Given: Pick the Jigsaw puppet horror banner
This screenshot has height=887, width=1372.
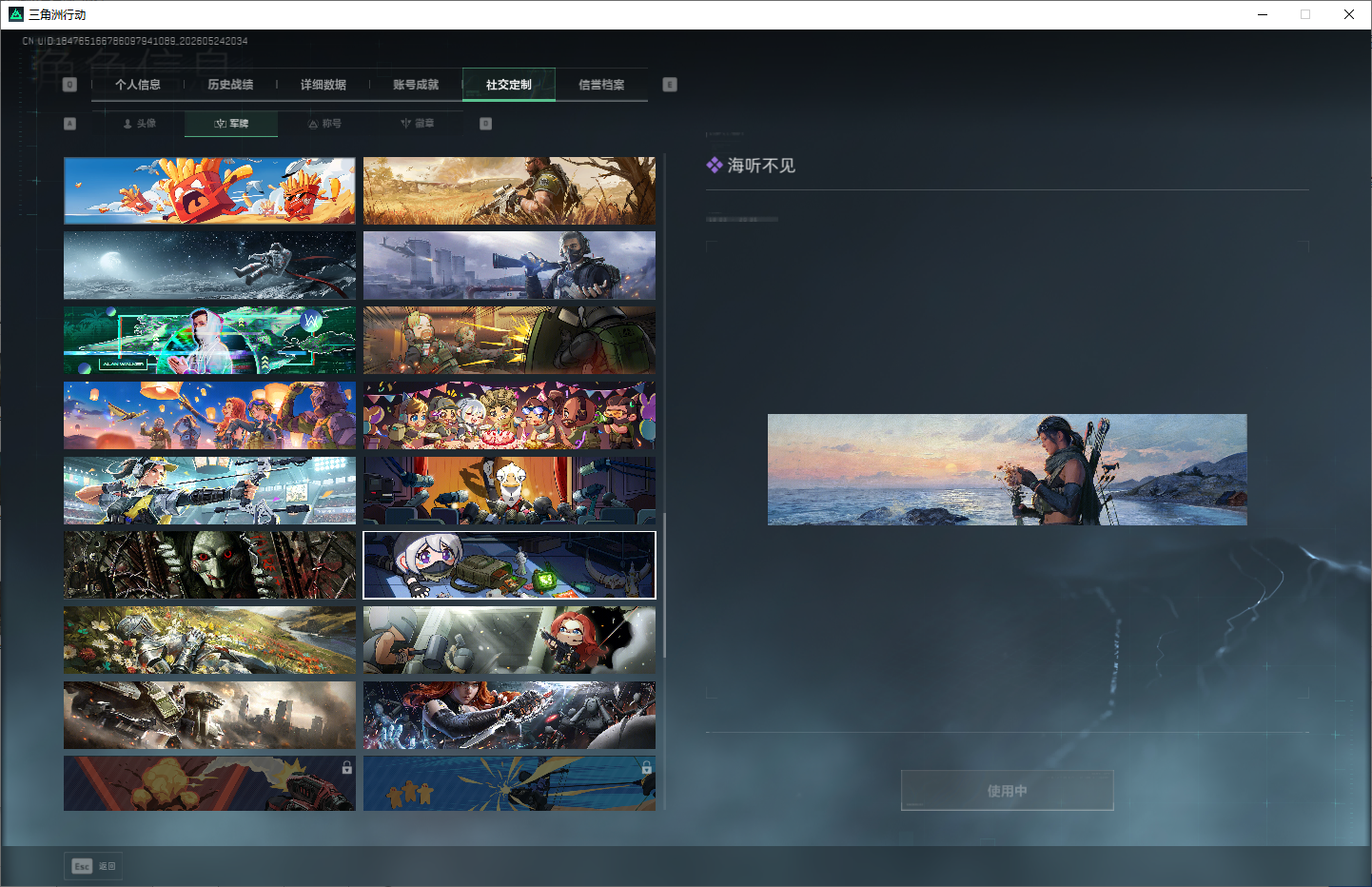Looking at the screenshot, I should tap(209, 565).
